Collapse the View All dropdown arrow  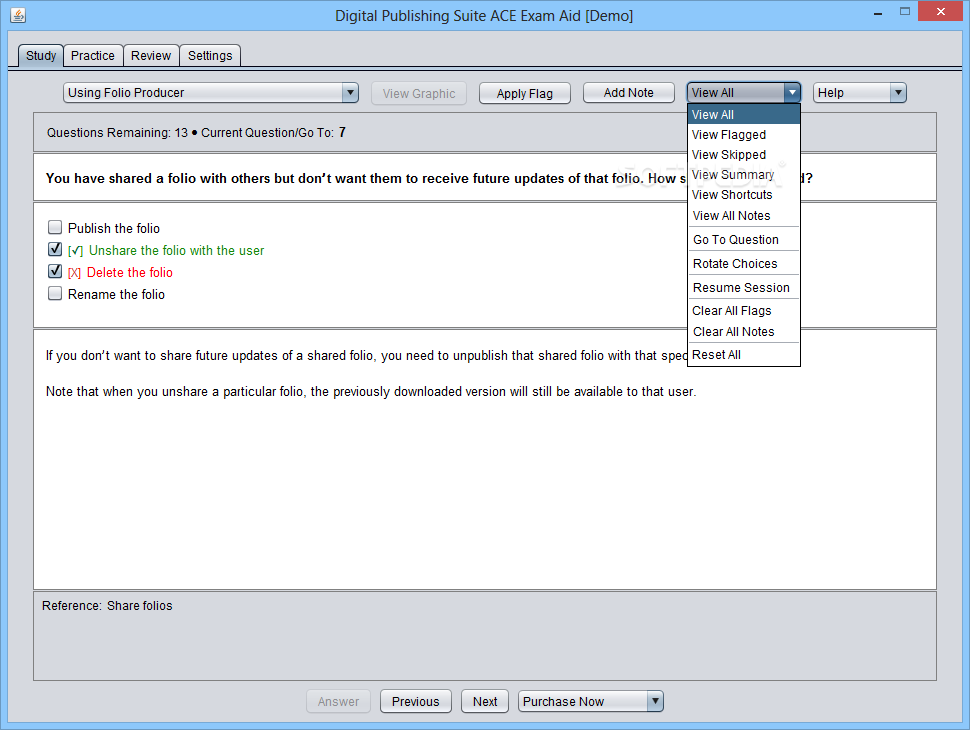click(792, 93)
